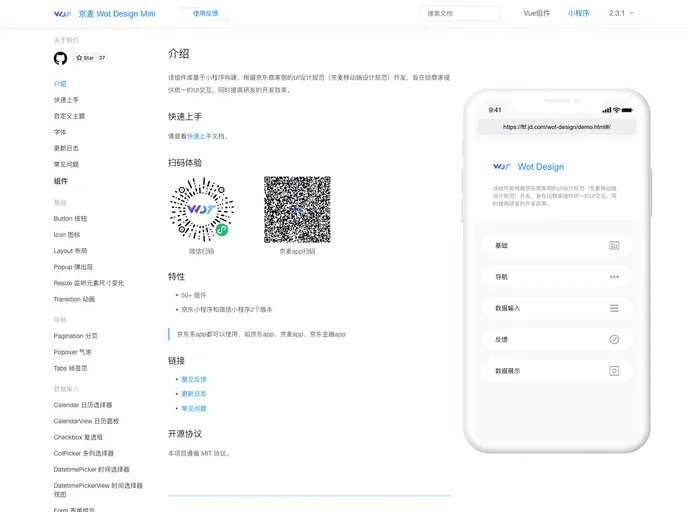
Task: Click the Wot Design logo in header
Action: click(x=63, y=14)
